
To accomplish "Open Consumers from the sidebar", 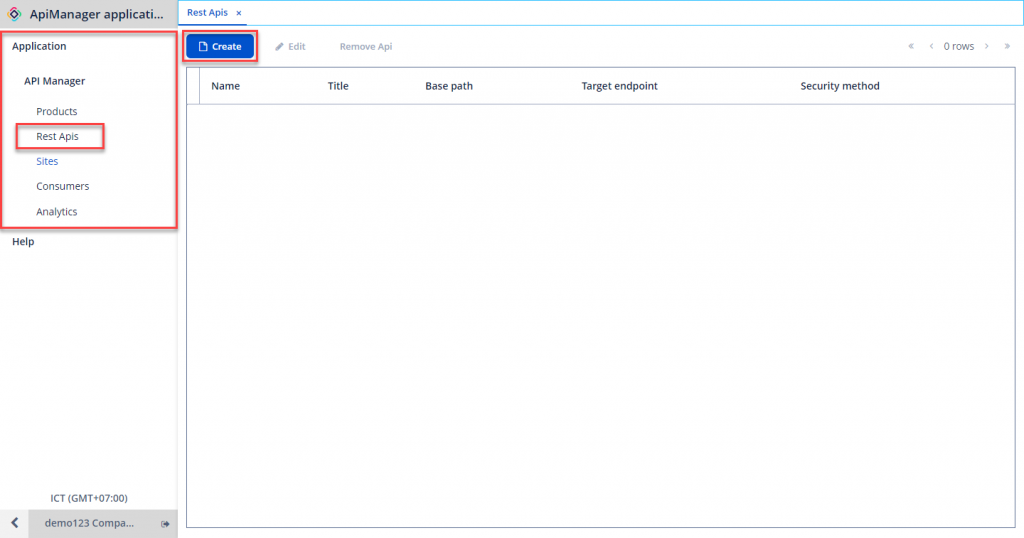I will [x=62, y=186].
